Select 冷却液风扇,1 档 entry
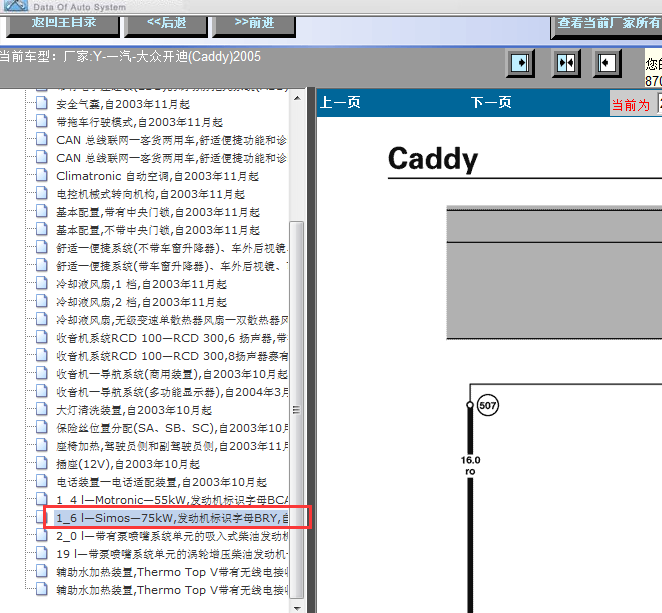Viewport: 662px width, 613px height. coord(141,284)
